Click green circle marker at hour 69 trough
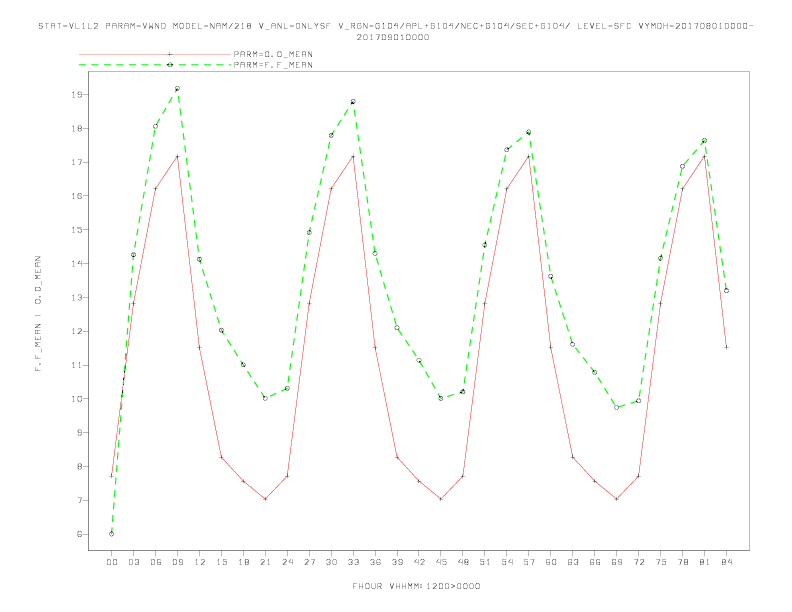This screenshot has width=792, height=612. [x=617, y=407]
